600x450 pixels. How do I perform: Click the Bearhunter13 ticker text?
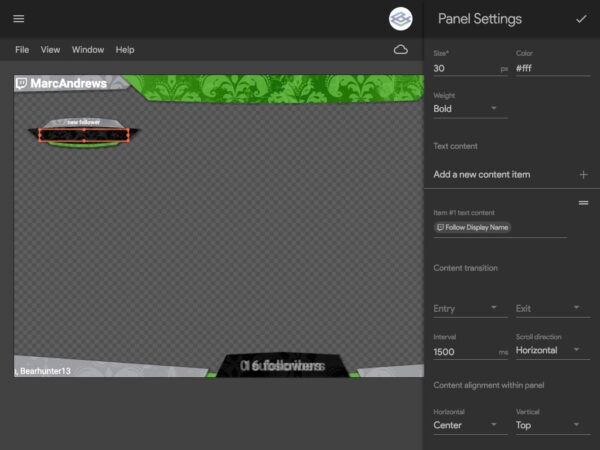click(45, 371)
